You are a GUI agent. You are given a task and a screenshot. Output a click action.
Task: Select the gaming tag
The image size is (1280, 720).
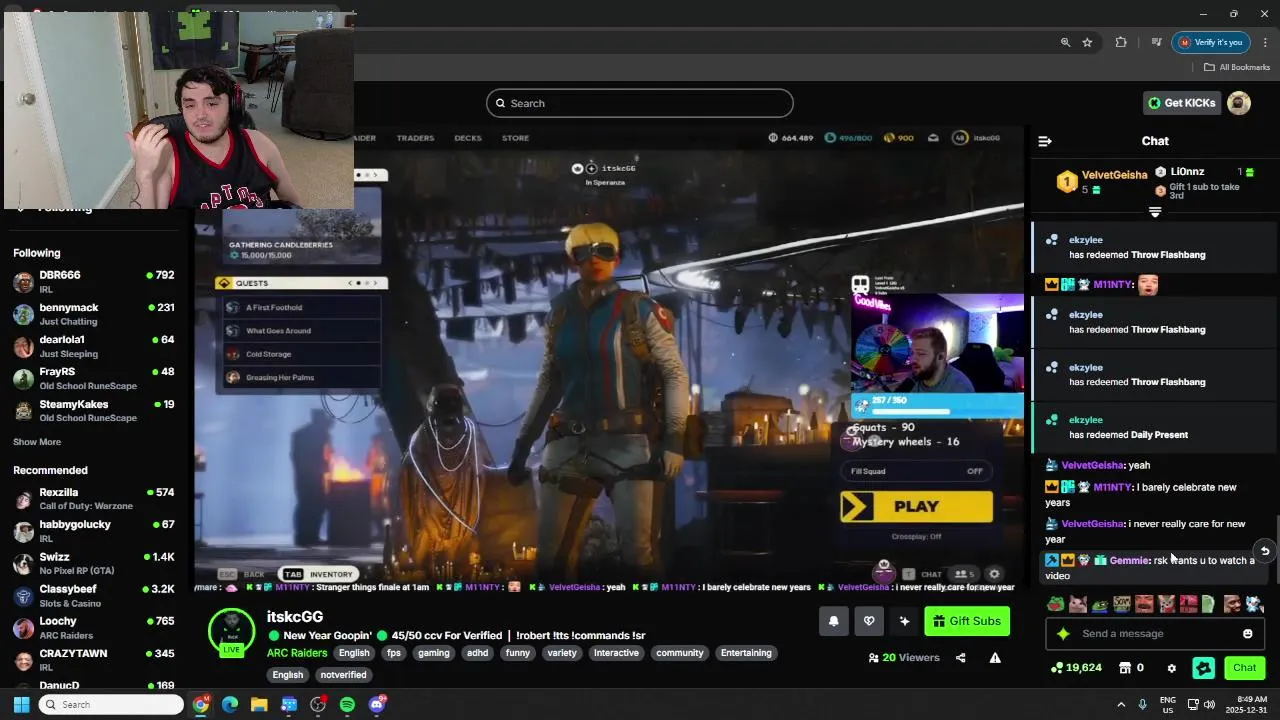point(434,653)
